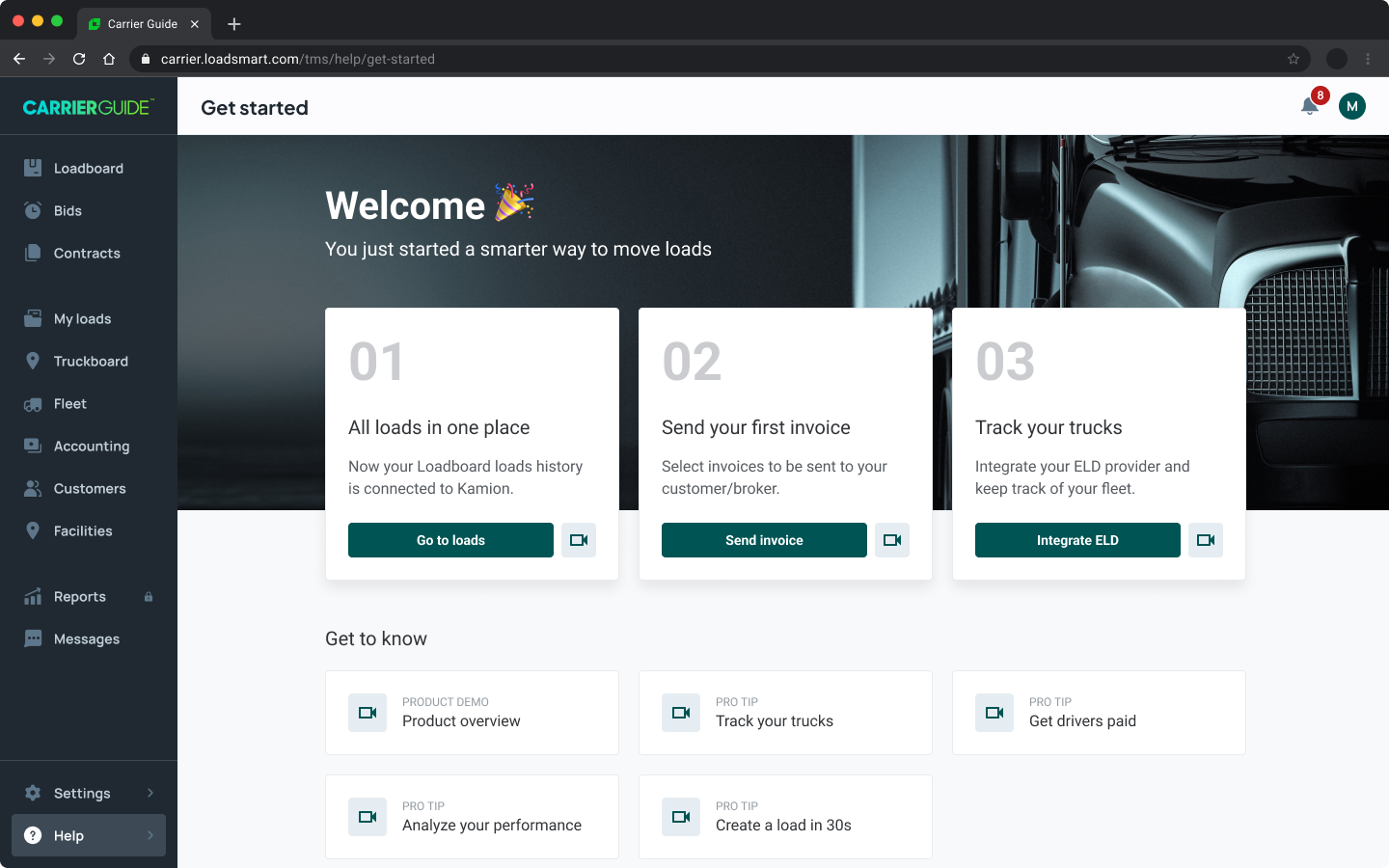Image resolution: width=1389 pixels, height=868 pixels.
Task: Close the Carrier Guide tab
Action: pos(195,24)
